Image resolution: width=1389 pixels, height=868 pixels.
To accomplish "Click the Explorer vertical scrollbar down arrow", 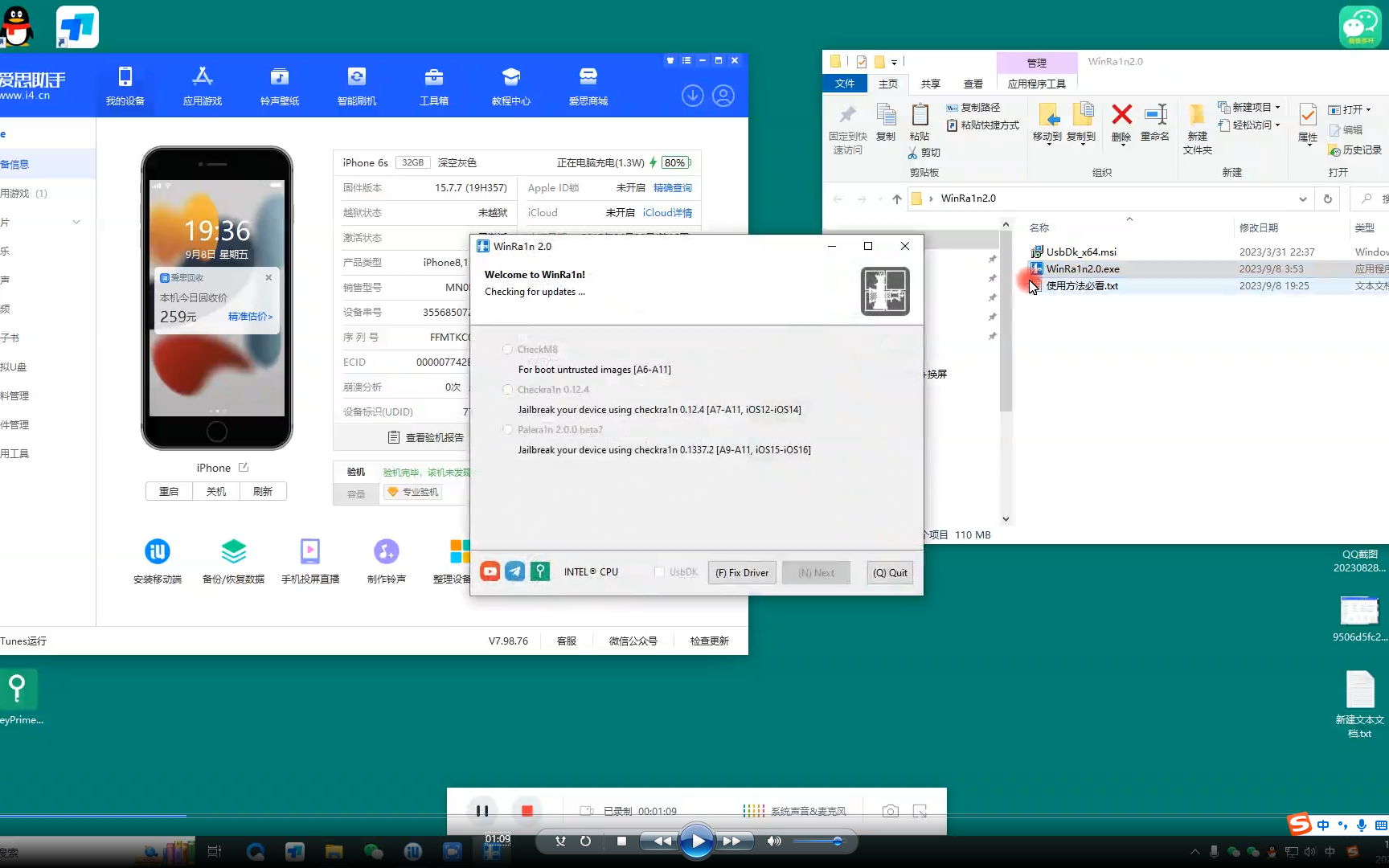I will coord(1006,519).
